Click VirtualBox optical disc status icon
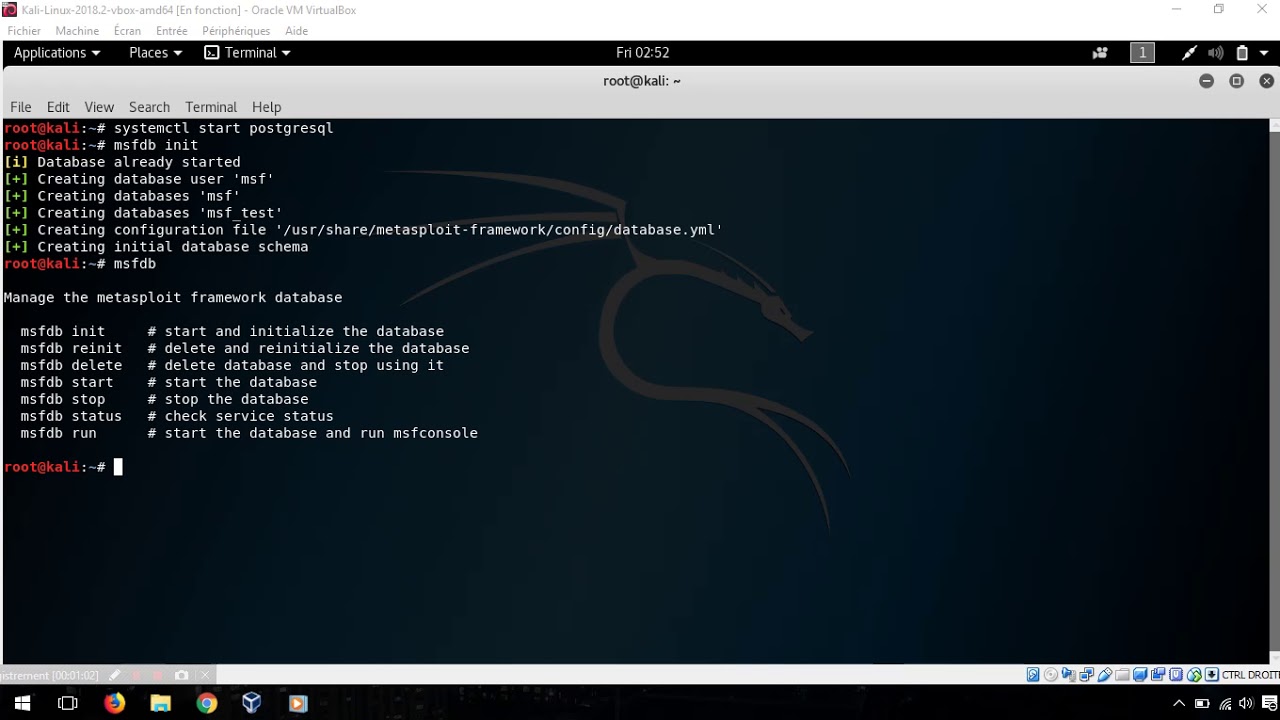Viewport: 1280px width, 720px height. 1051,675
